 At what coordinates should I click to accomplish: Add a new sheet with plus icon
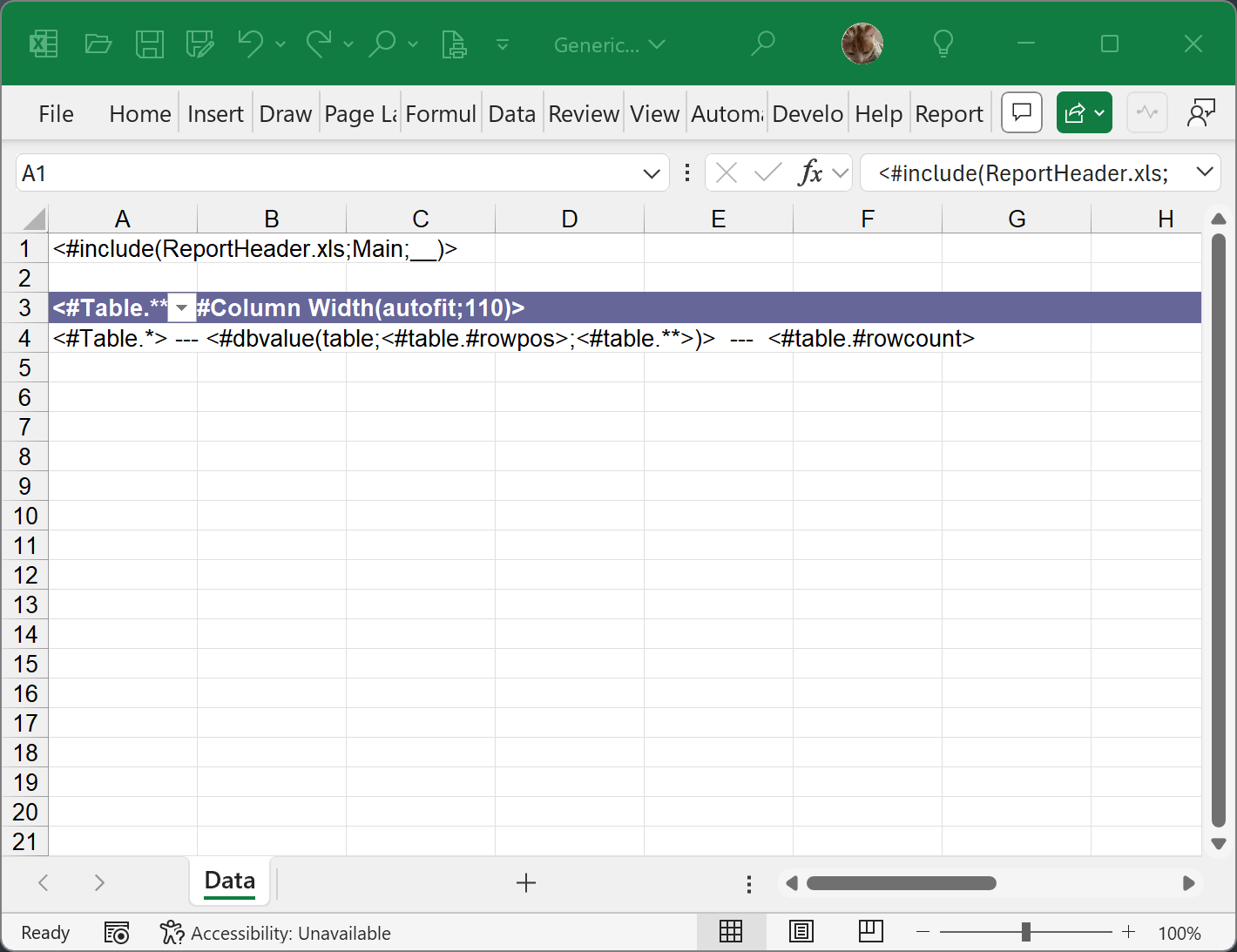pos(525,883)
